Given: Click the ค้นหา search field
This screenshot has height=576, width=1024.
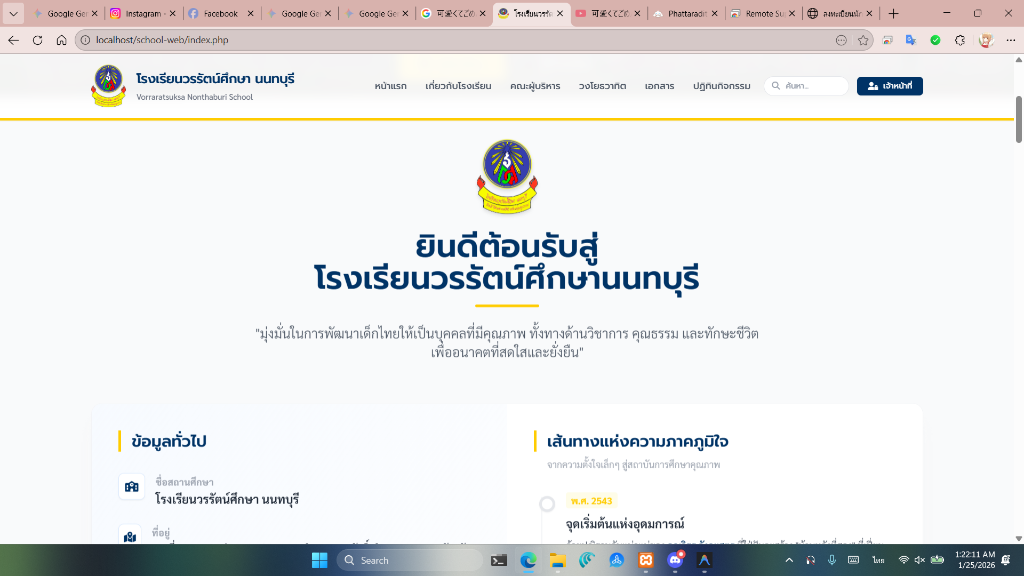Looking at the screenshot, I should 808,86.
